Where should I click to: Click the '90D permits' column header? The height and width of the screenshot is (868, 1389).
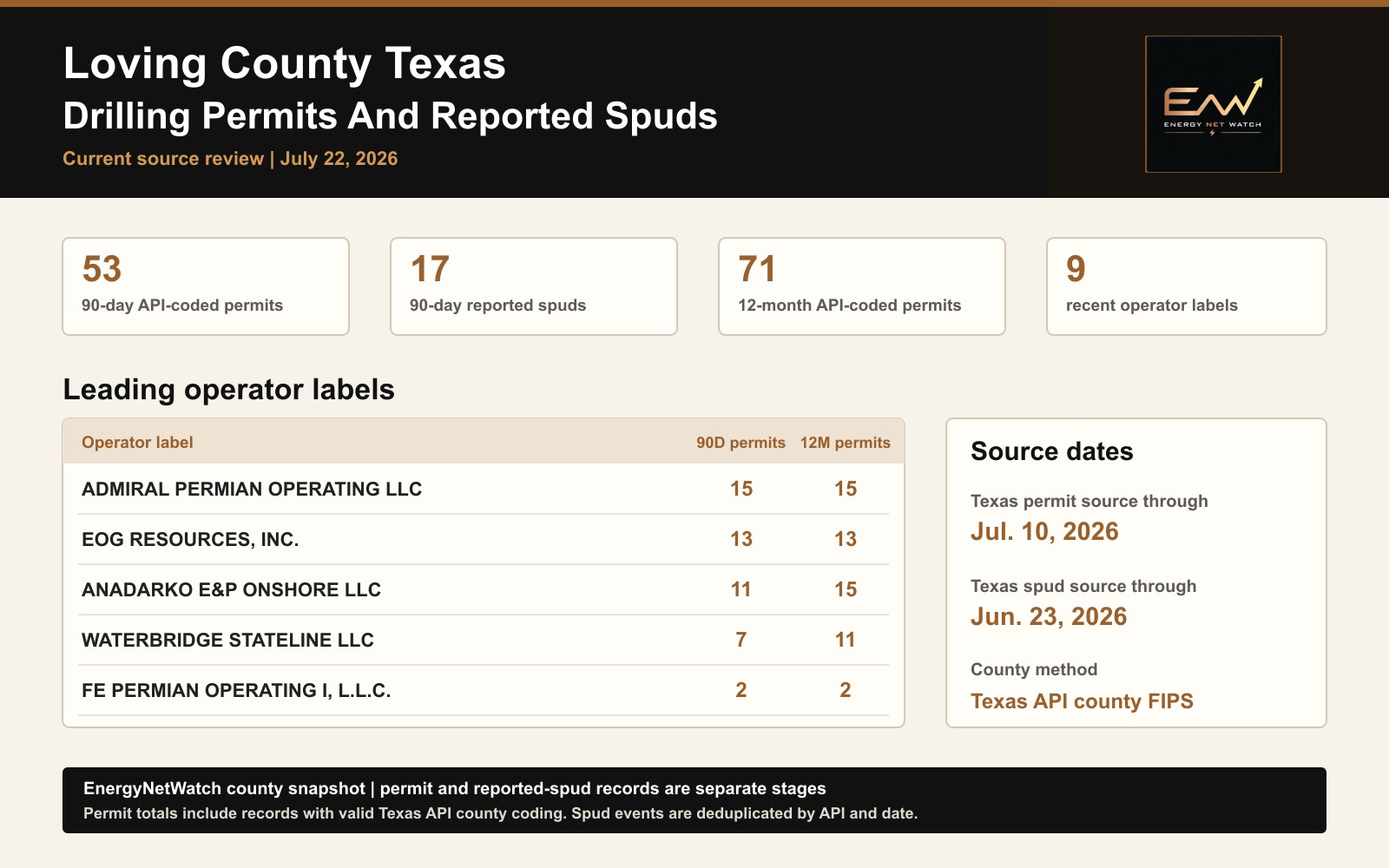(x=741, y=443)
